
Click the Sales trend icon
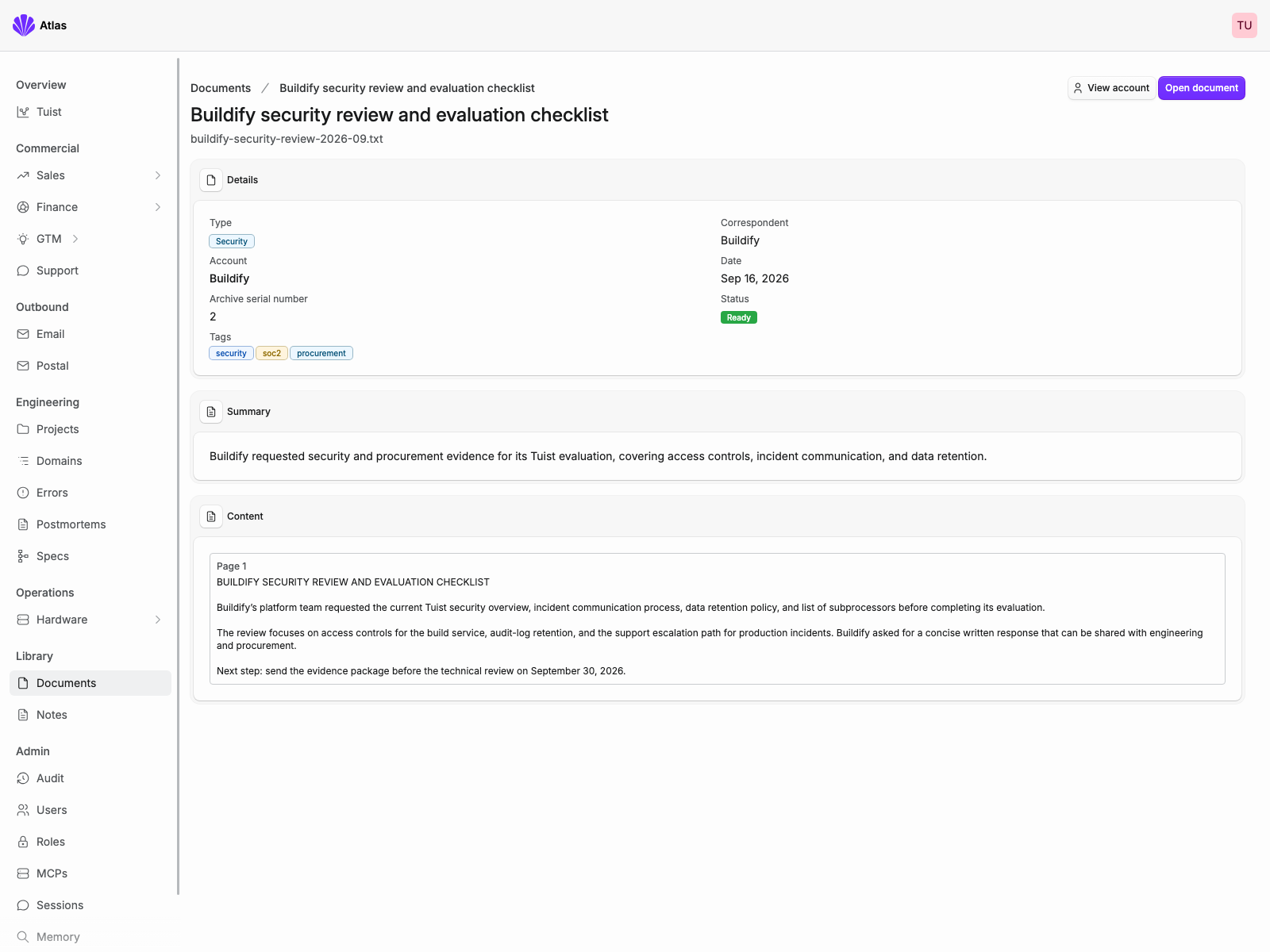coord(23,175)
